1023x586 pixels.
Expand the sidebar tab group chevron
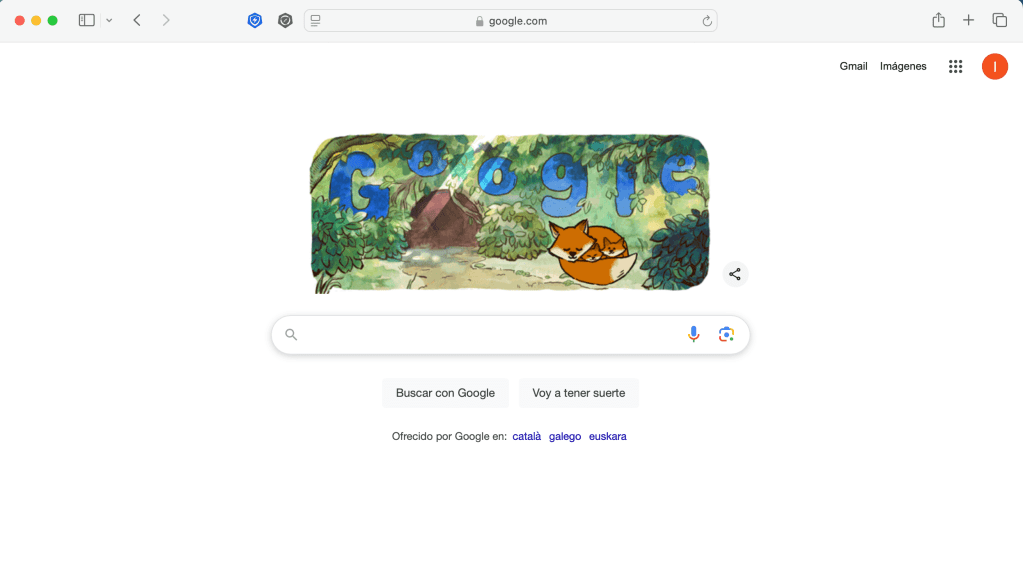[x=109, y=20]
